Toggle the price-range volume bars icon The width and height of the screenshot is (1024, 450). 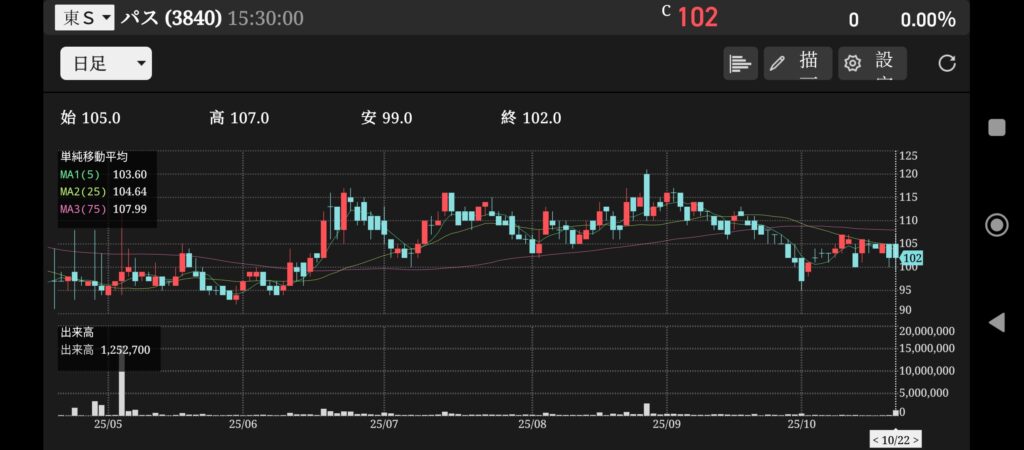(x=740, y=64)
